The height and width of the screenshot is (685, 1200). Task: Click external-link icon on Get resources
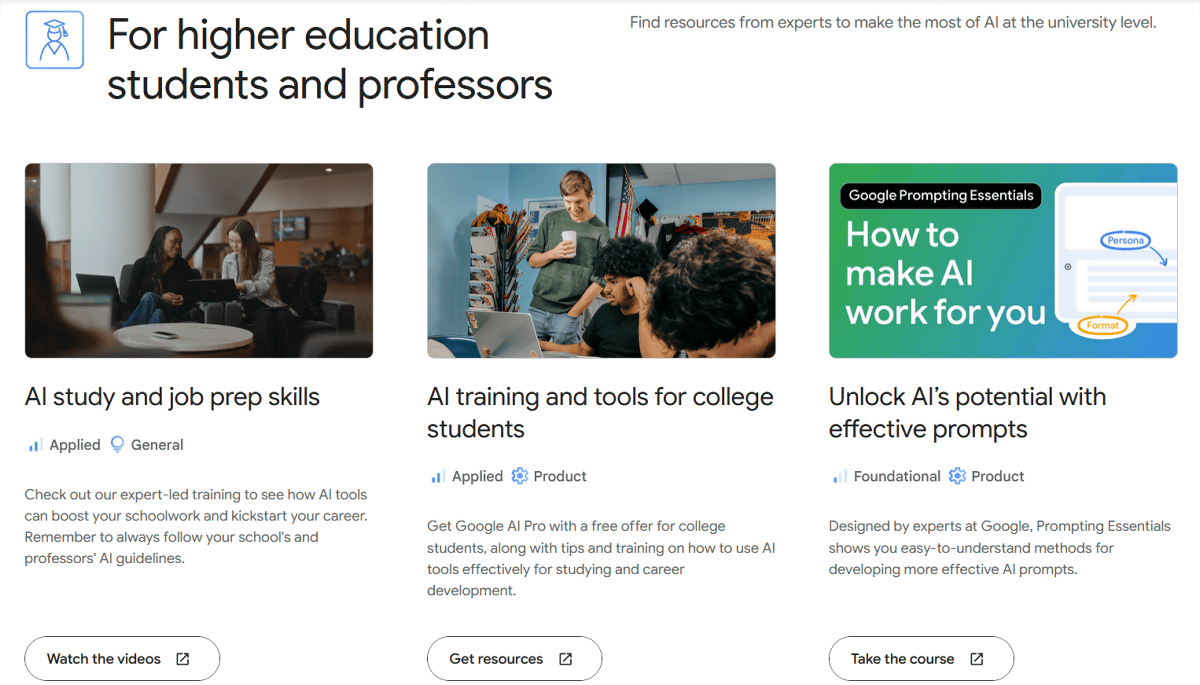565,659
